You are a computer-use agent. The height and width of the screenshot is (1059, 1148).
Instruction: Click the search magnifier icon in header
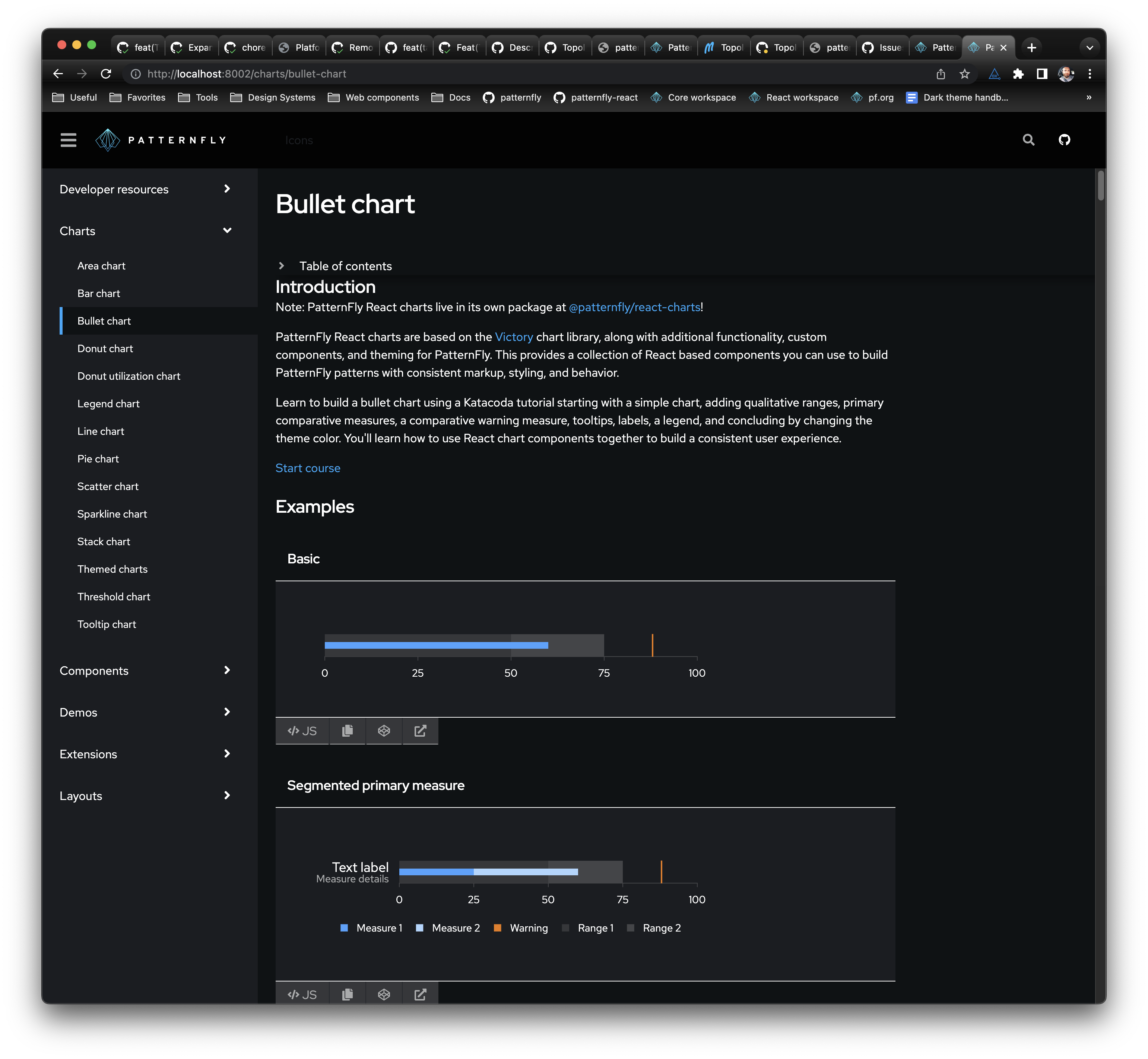click(x=1028, y=140)
